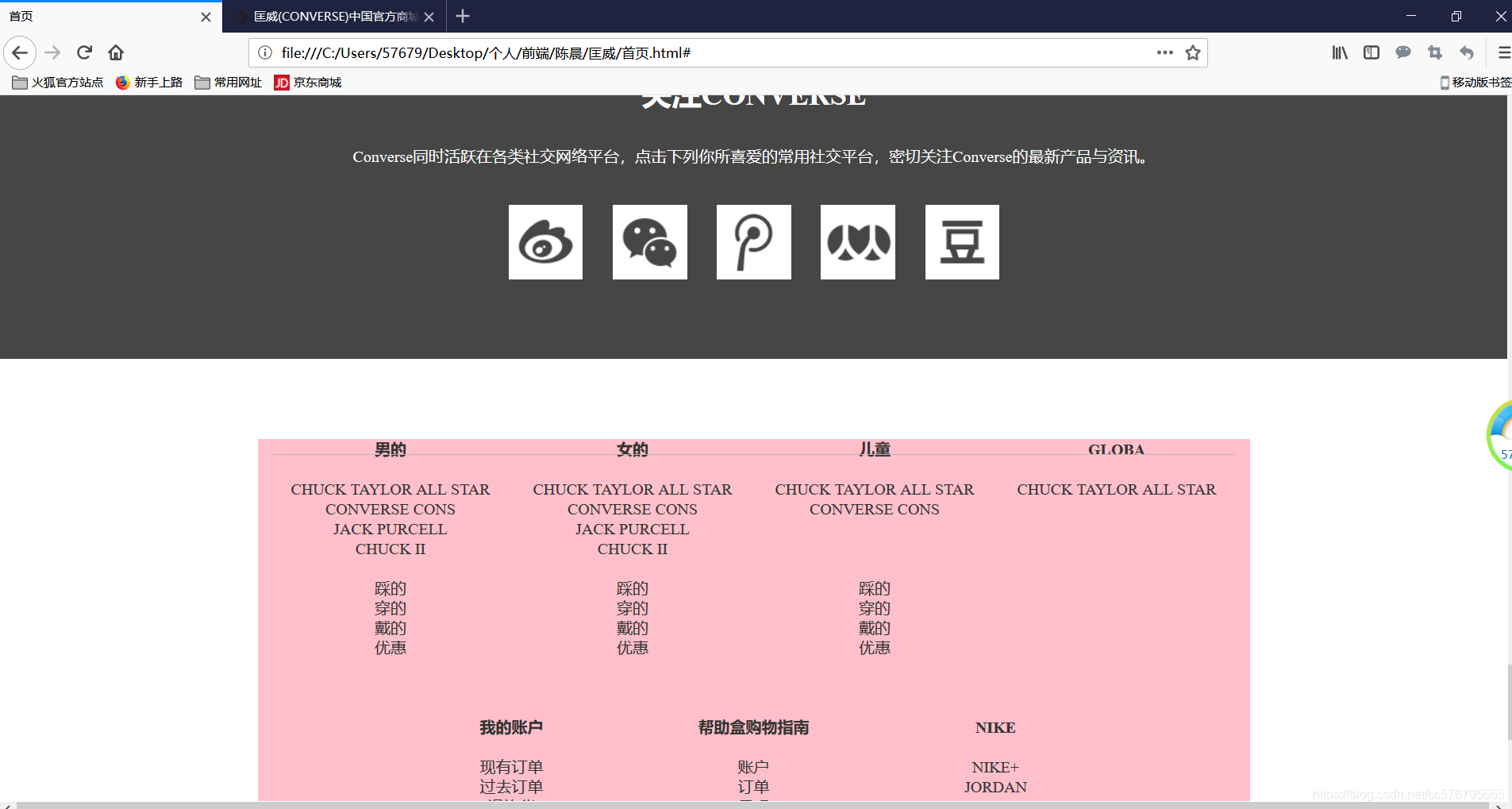Screen dimensions: 1512x809
Task: Go back to previous page
Action: click(x=20, y=53)
